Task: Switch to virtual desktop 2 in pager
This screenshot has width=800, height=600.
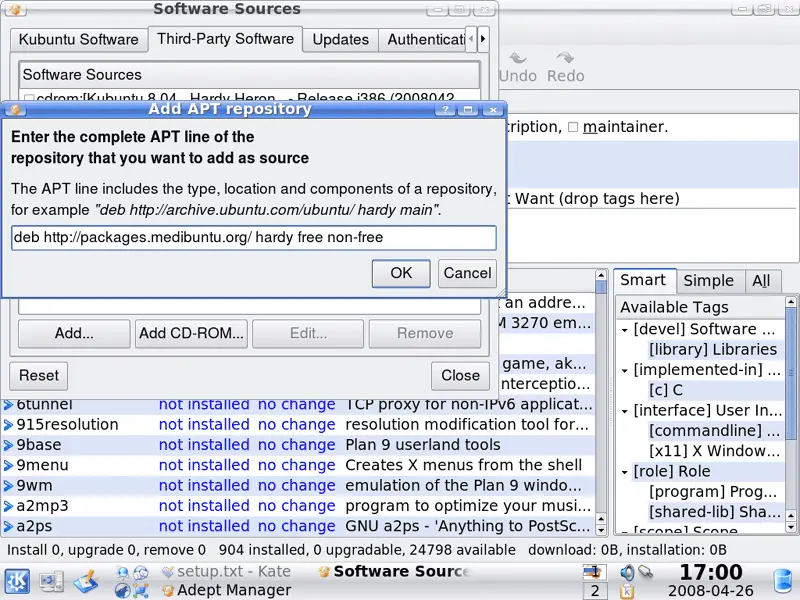Action: pyautogui.click(x=594, y=591)
